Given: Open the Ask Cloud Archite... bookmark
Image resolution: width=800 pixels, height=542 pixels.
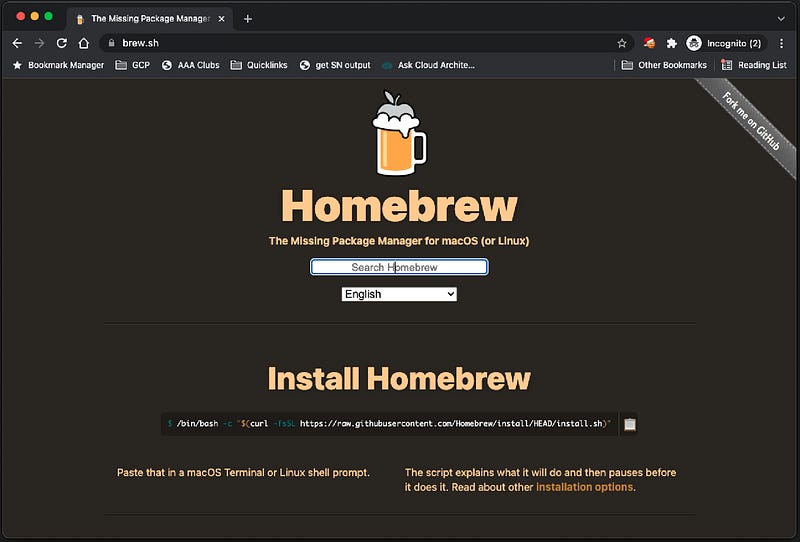Looking at the screenshot, I should point(429,65).
